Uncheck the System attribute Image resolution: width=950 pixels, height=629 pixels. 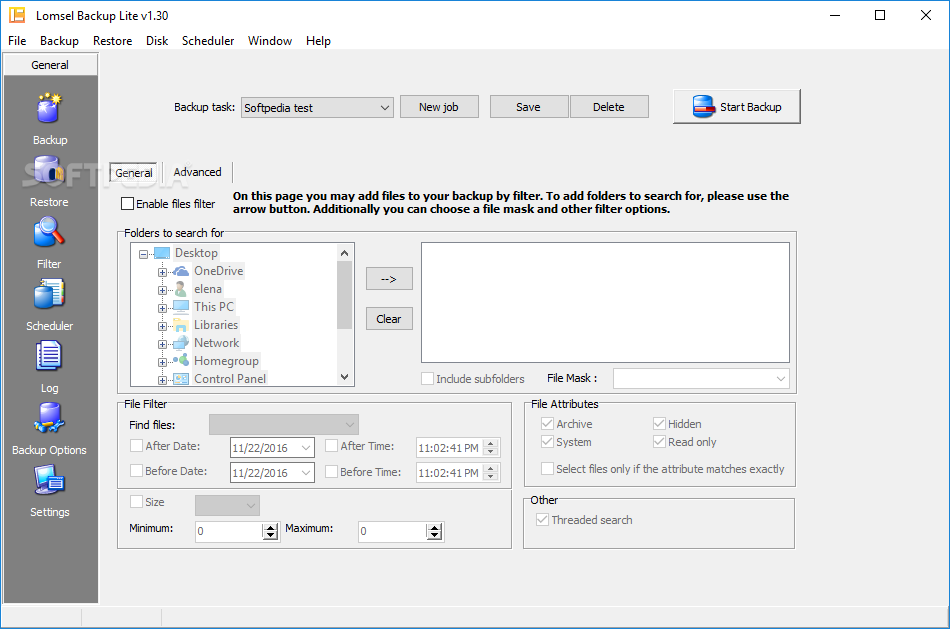pos(547,442)
